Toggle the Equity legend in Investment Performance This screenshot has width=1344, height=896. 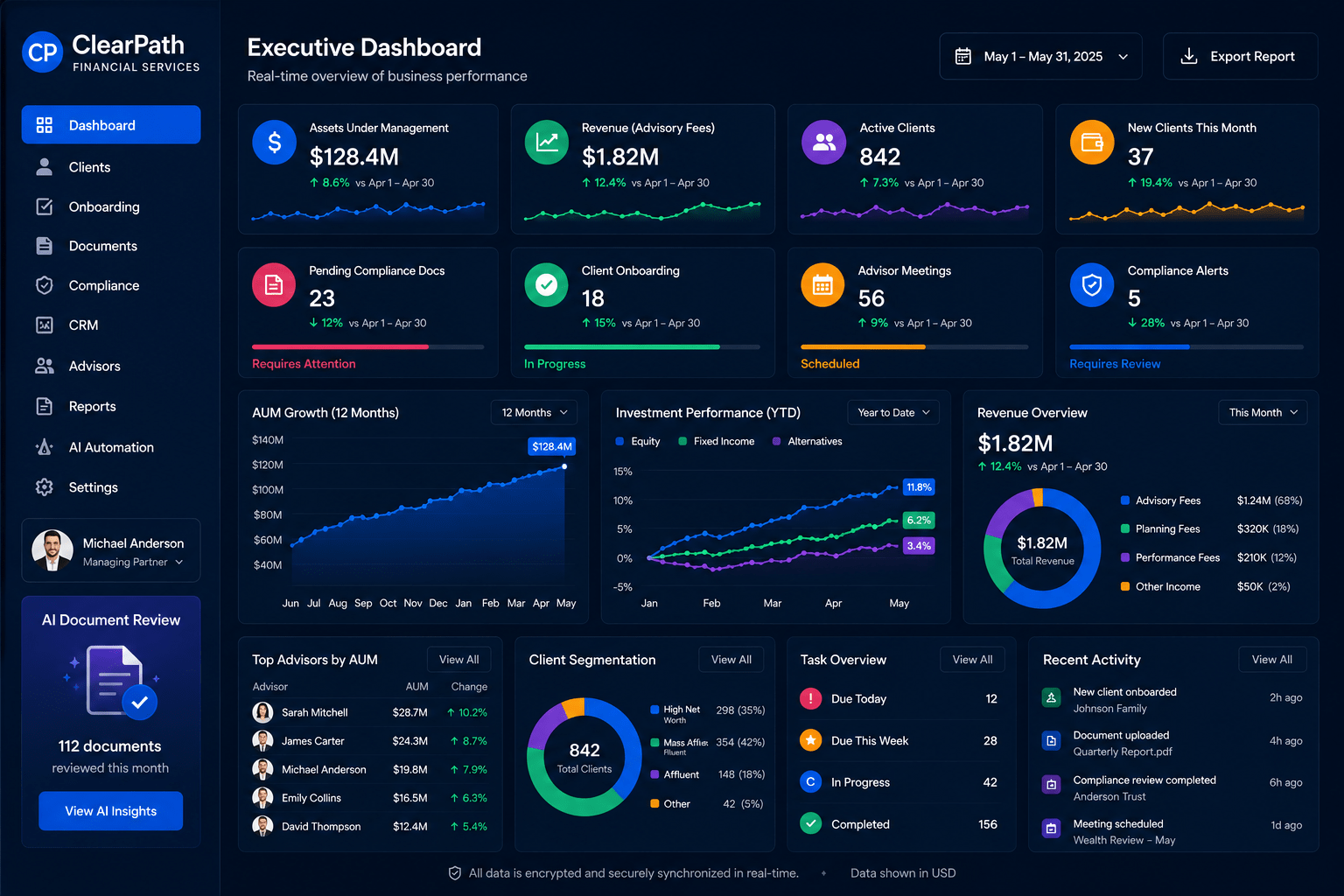[x=638, y=441]
